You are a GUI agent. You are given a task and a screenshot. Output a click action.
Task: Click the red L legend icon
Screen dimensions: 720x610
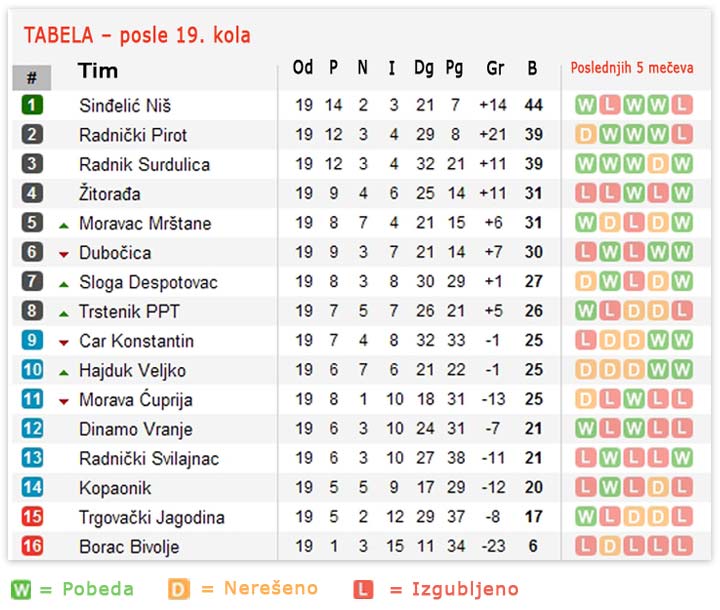363,589
